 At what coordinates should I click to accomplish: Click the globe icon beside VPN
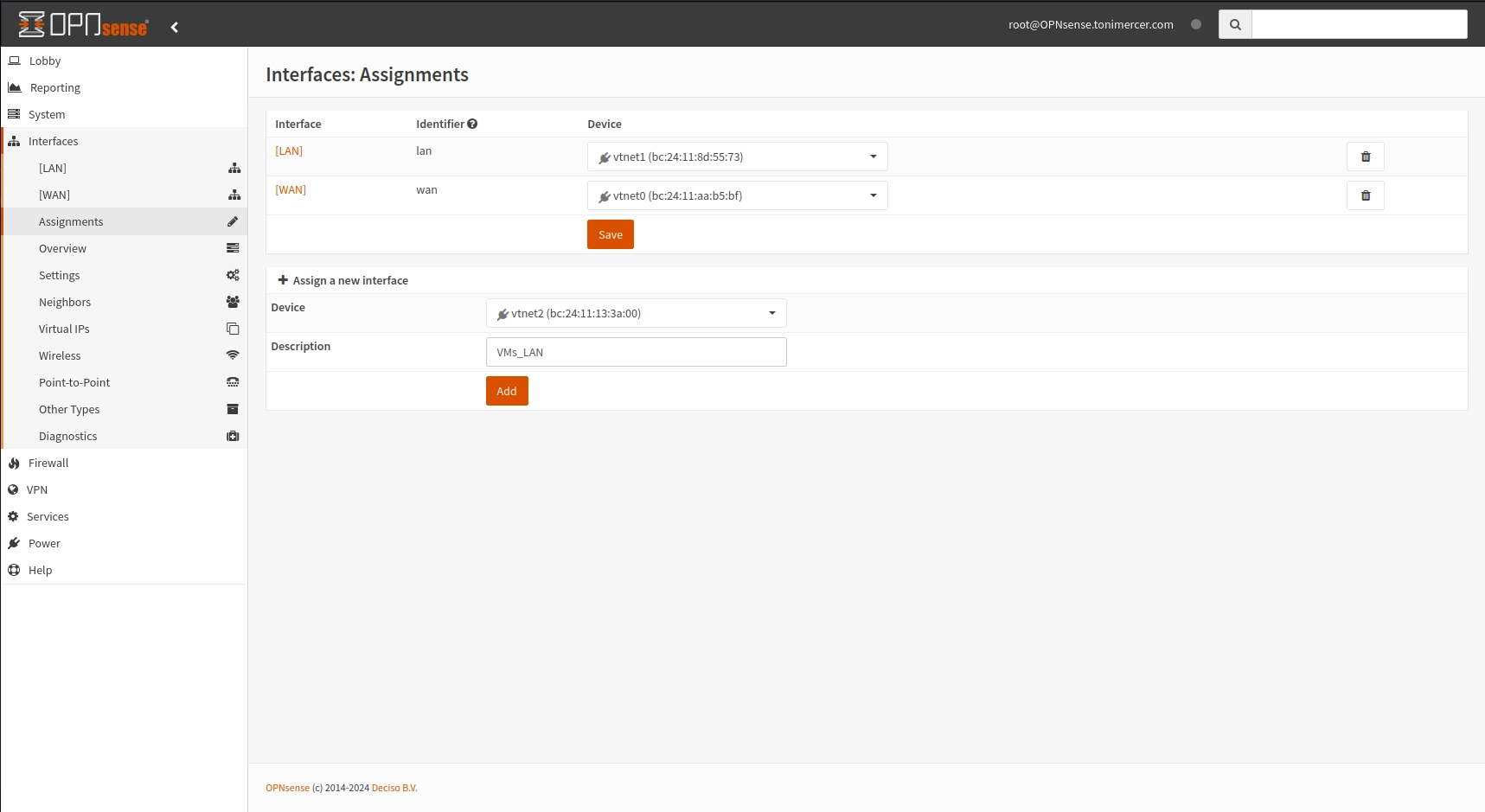pyautogui.click(x=13, y=489)
